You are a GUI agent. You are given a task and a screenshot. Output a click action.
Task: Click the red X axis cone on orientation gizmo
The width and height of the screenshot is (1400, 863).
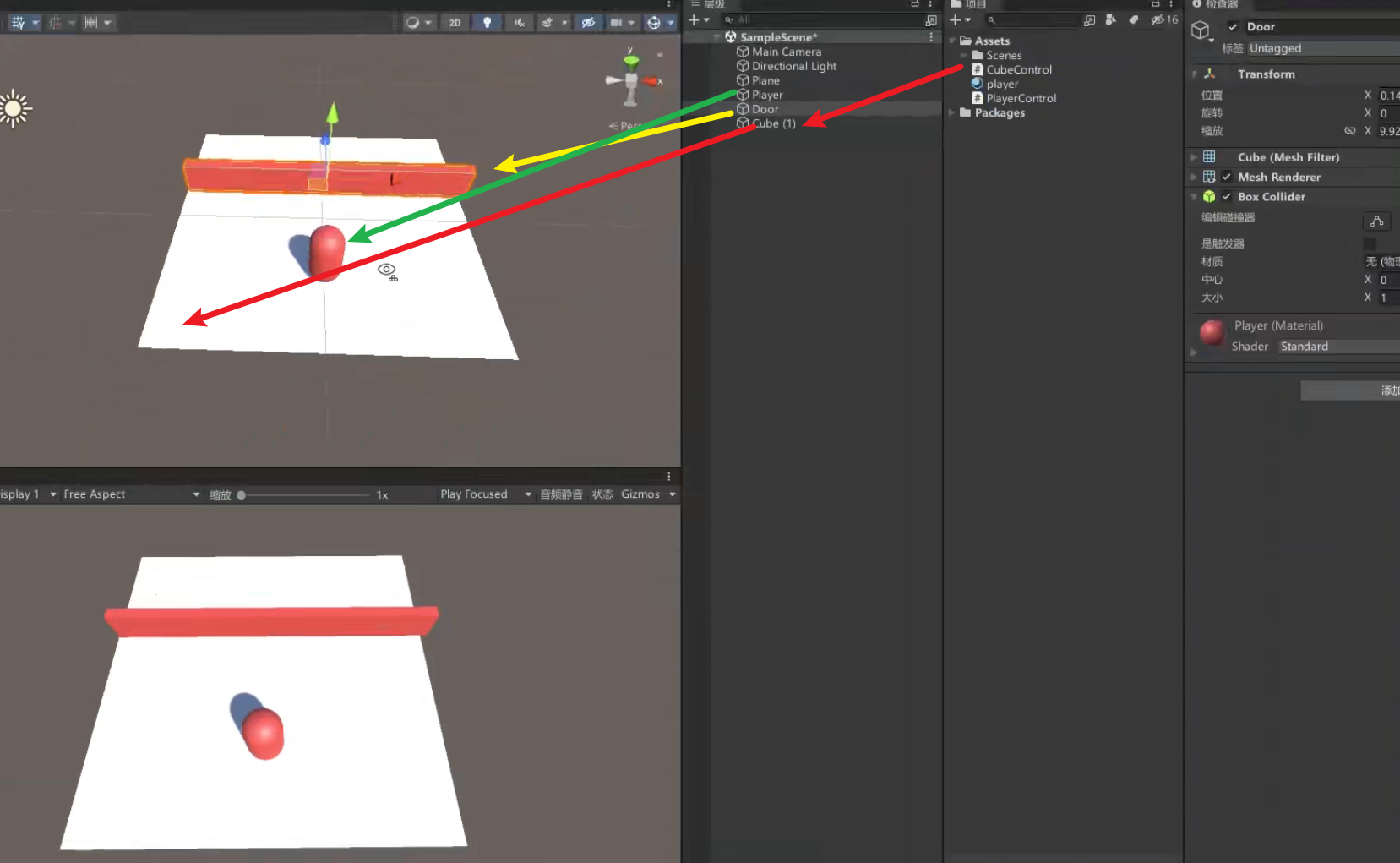pos(651,81)
